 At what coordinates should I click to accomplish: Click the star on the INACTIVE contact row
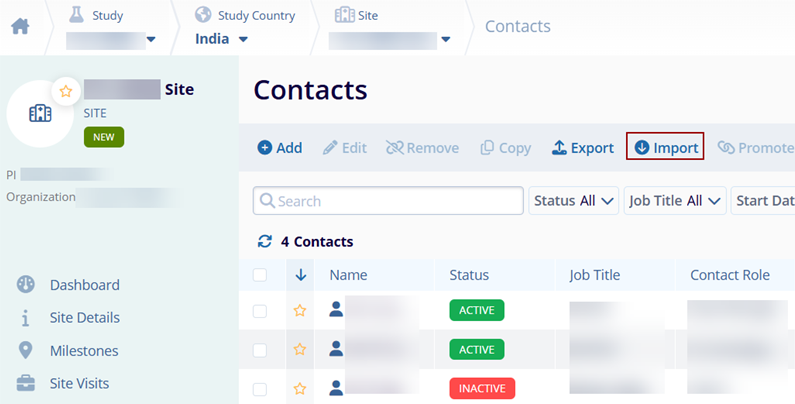pos(299,388)
